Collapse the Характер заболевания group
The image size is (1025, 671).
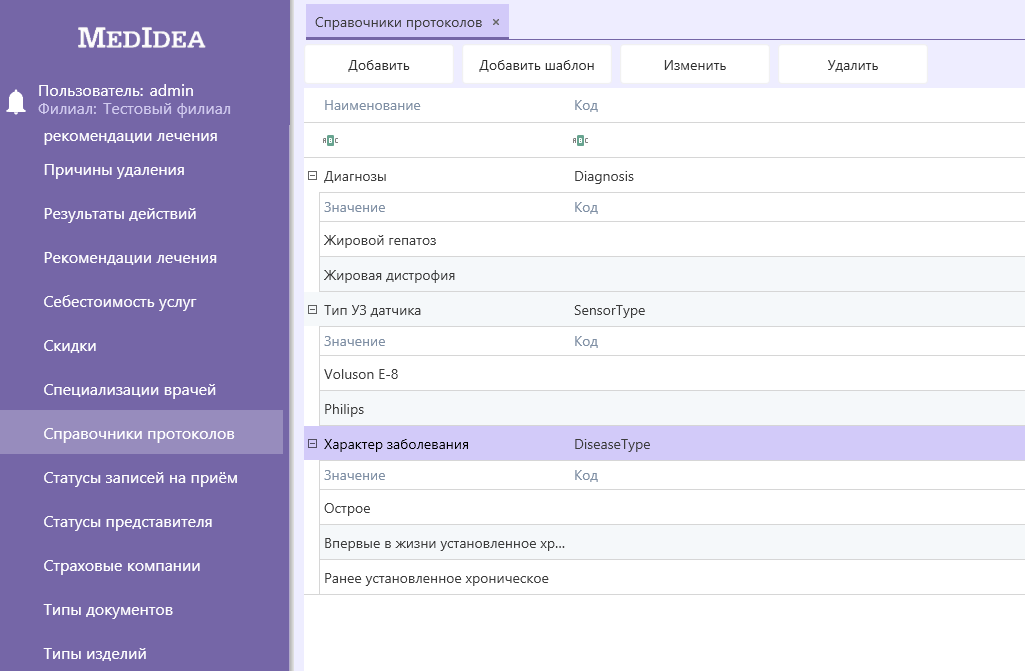click(312, 444)
